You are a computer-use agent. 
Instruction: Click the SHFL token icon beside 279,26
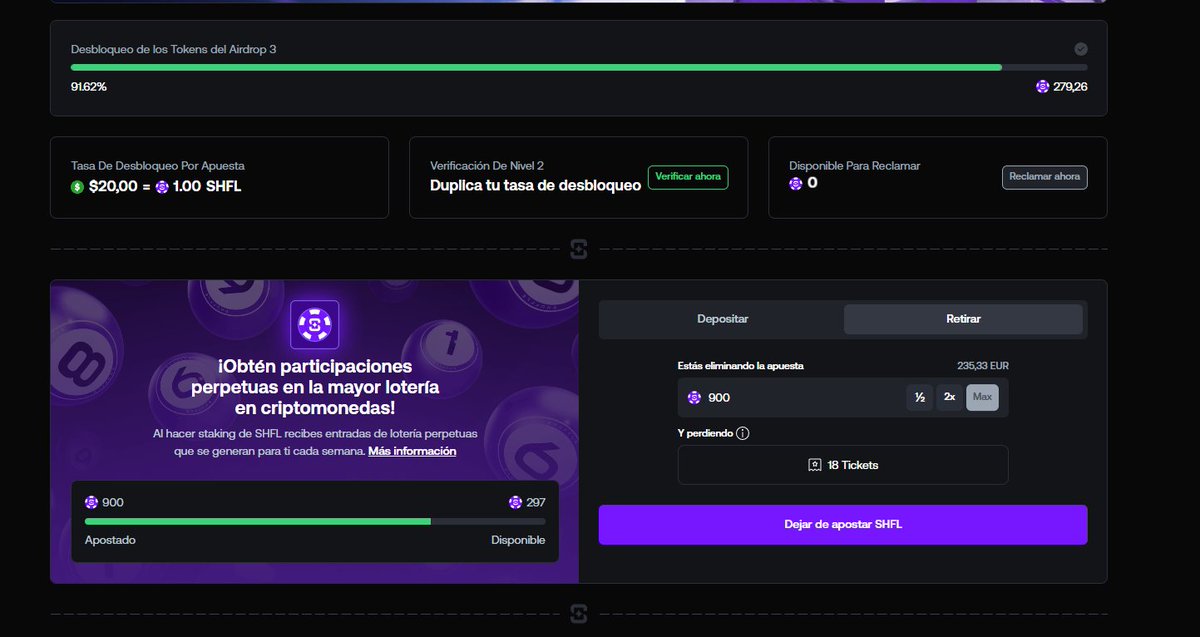[x=1043, y=87]
